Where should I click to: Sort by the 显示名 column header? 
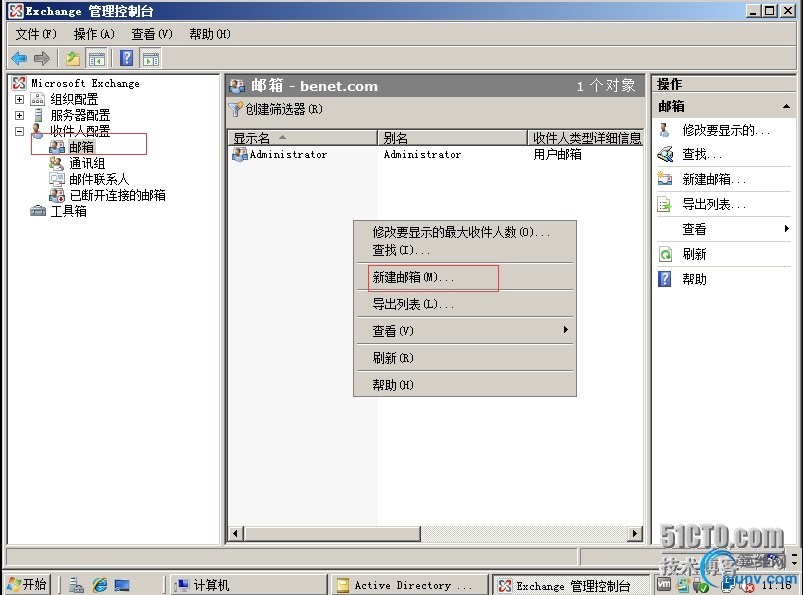click(302, 138)
